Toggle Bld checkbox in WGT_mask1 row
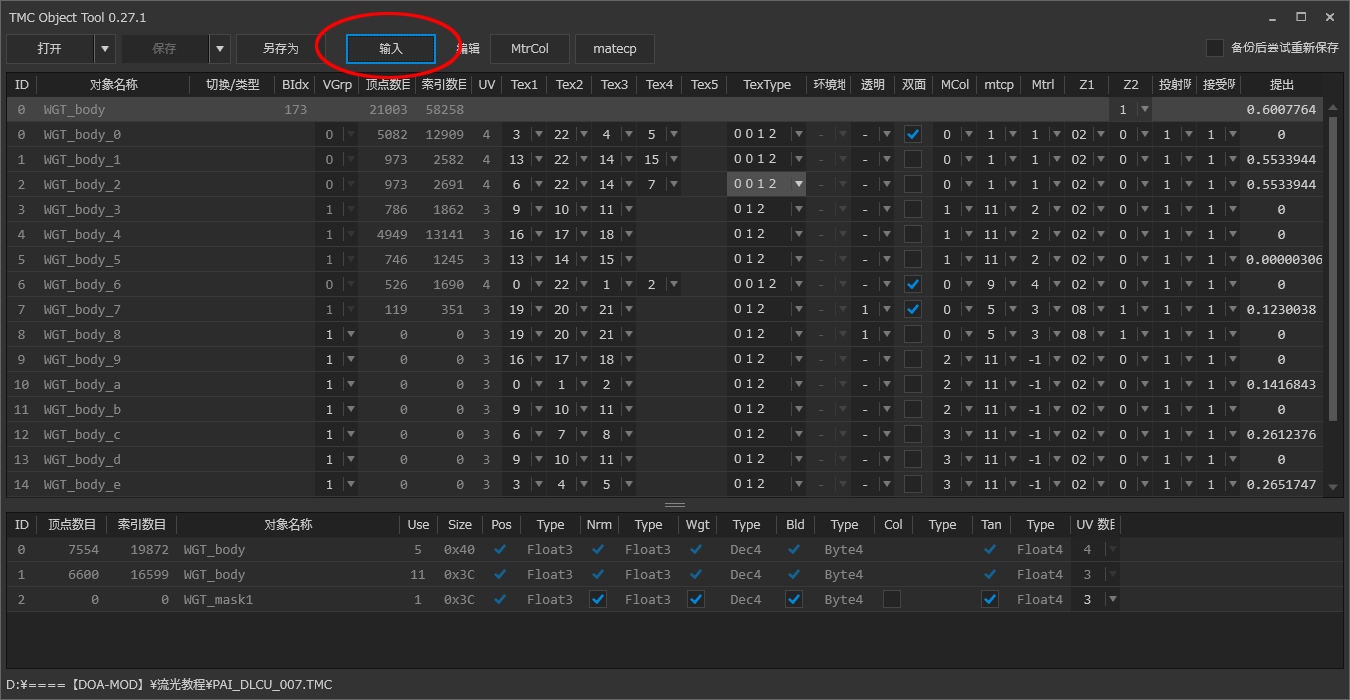Viewport: 1350px width, 700px height. [794, 599]
